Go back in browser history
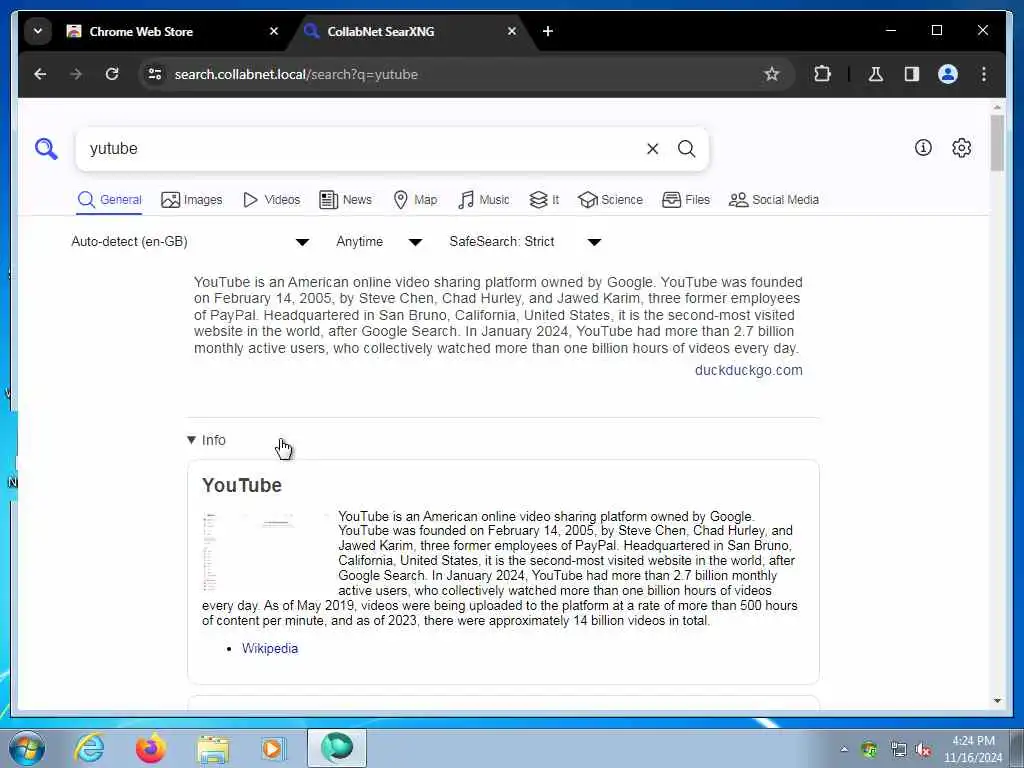Screen dimensions: 1024x768 click(x=40, y=74)
